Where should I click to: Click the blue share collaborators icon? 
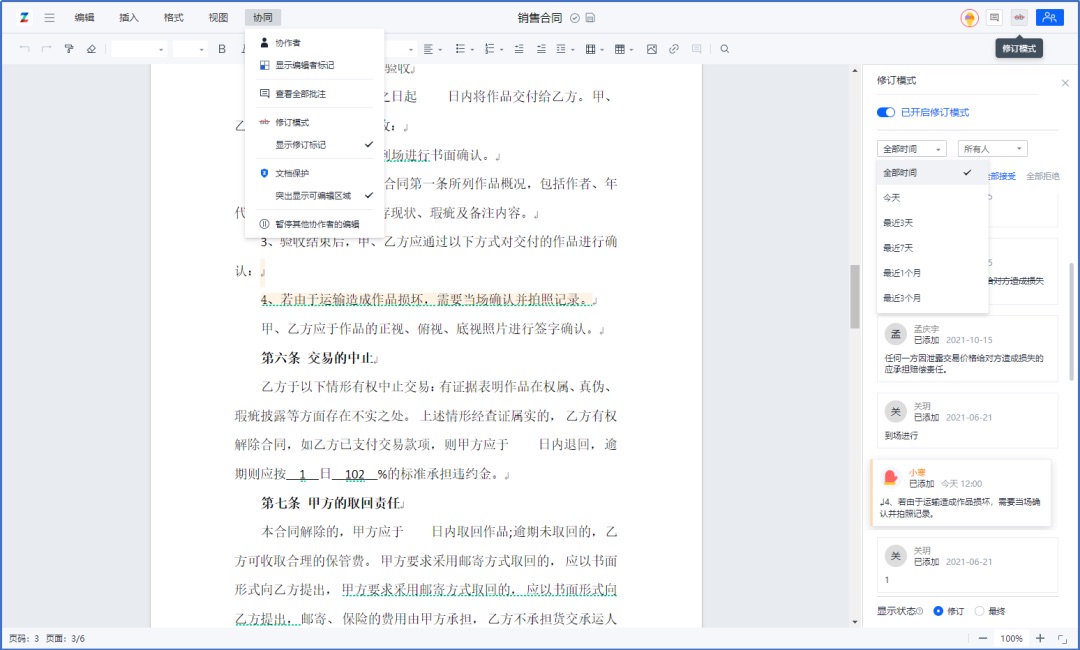[1049, 17]
